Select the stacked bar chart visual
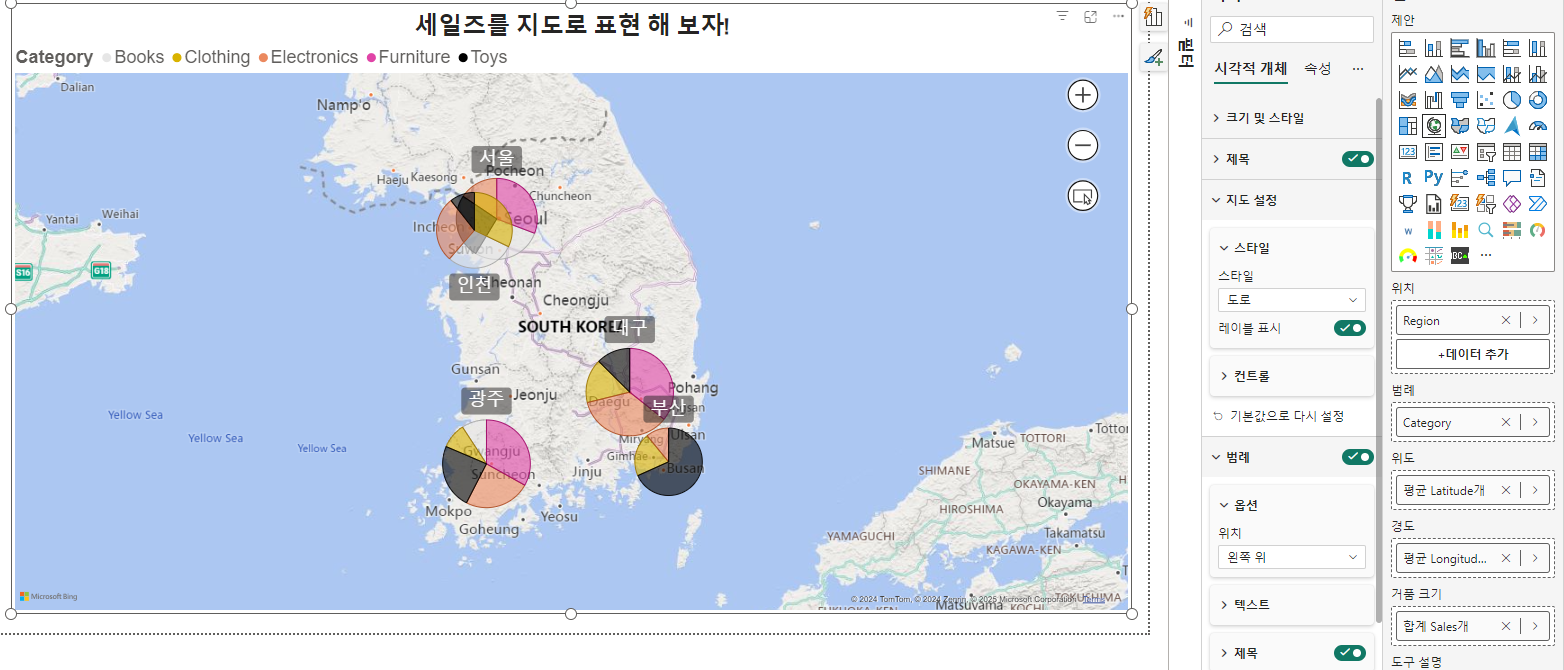Viewport: 1564px width, 670px height. [1407, 48]
